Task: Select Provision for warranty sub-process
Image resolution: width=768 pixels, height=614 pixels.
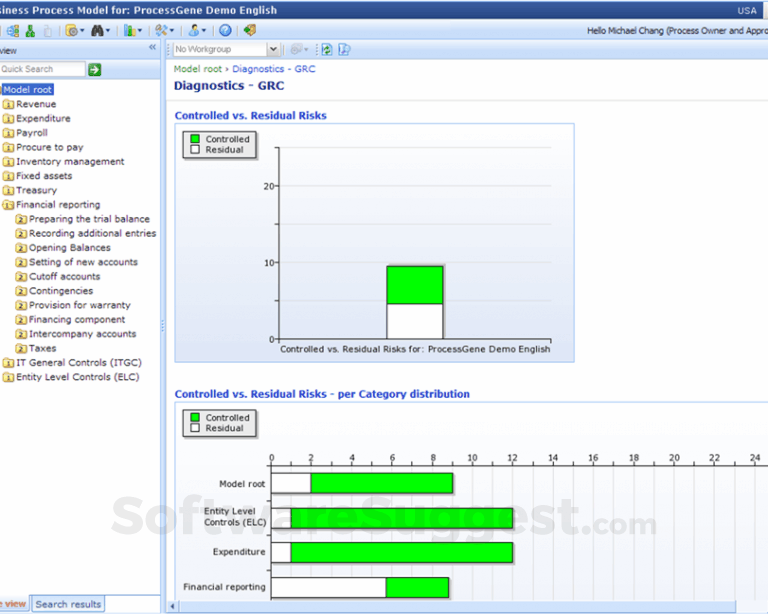Action: pyautogui.click(x=79, y=305)
